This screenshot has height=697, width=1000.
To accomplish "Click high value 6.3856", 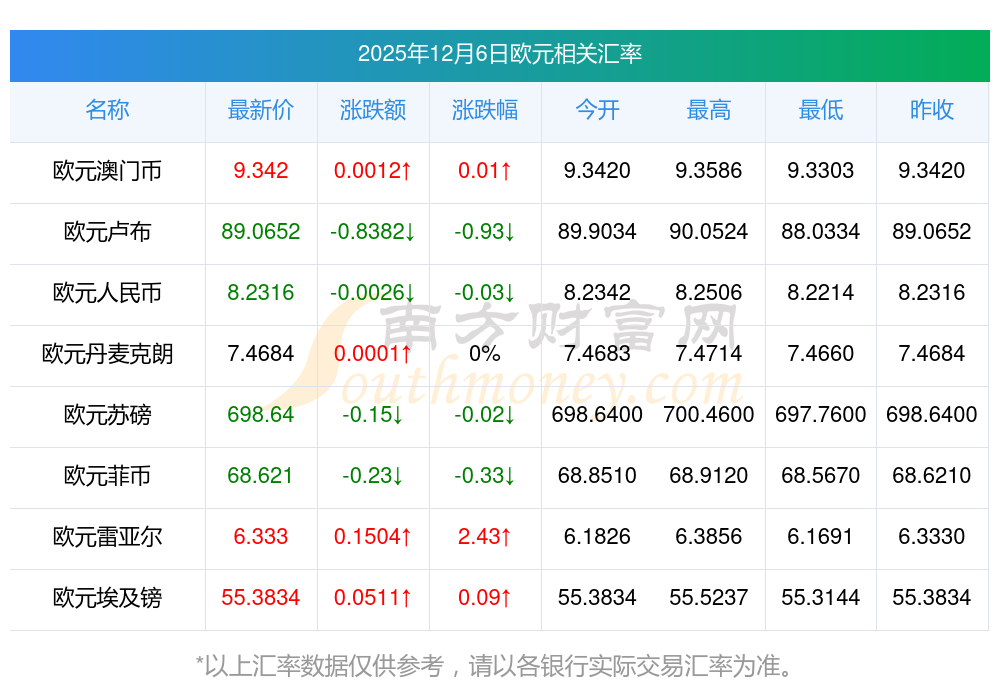I will [x=709, y=536].
